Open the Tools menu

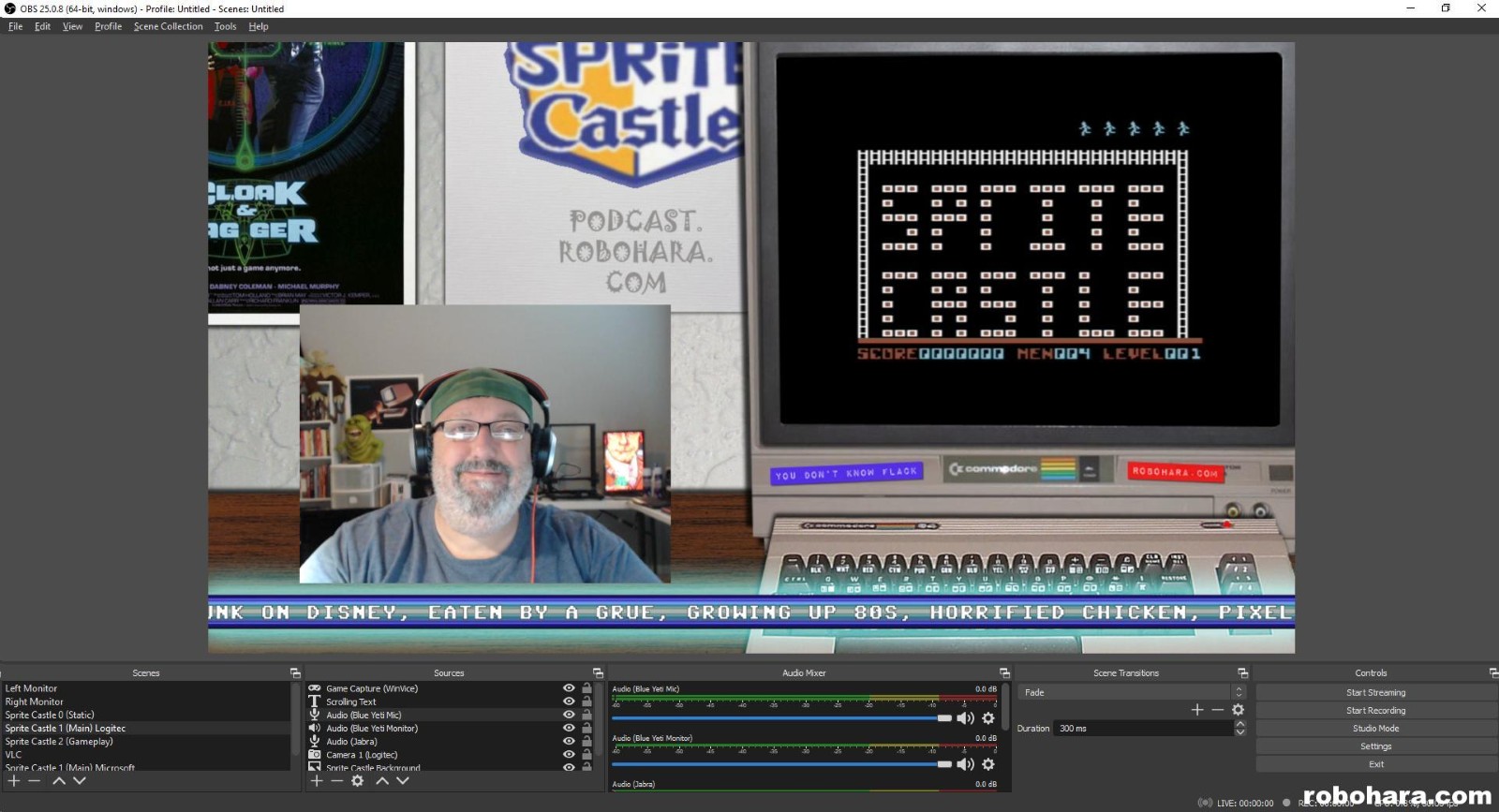225,26
